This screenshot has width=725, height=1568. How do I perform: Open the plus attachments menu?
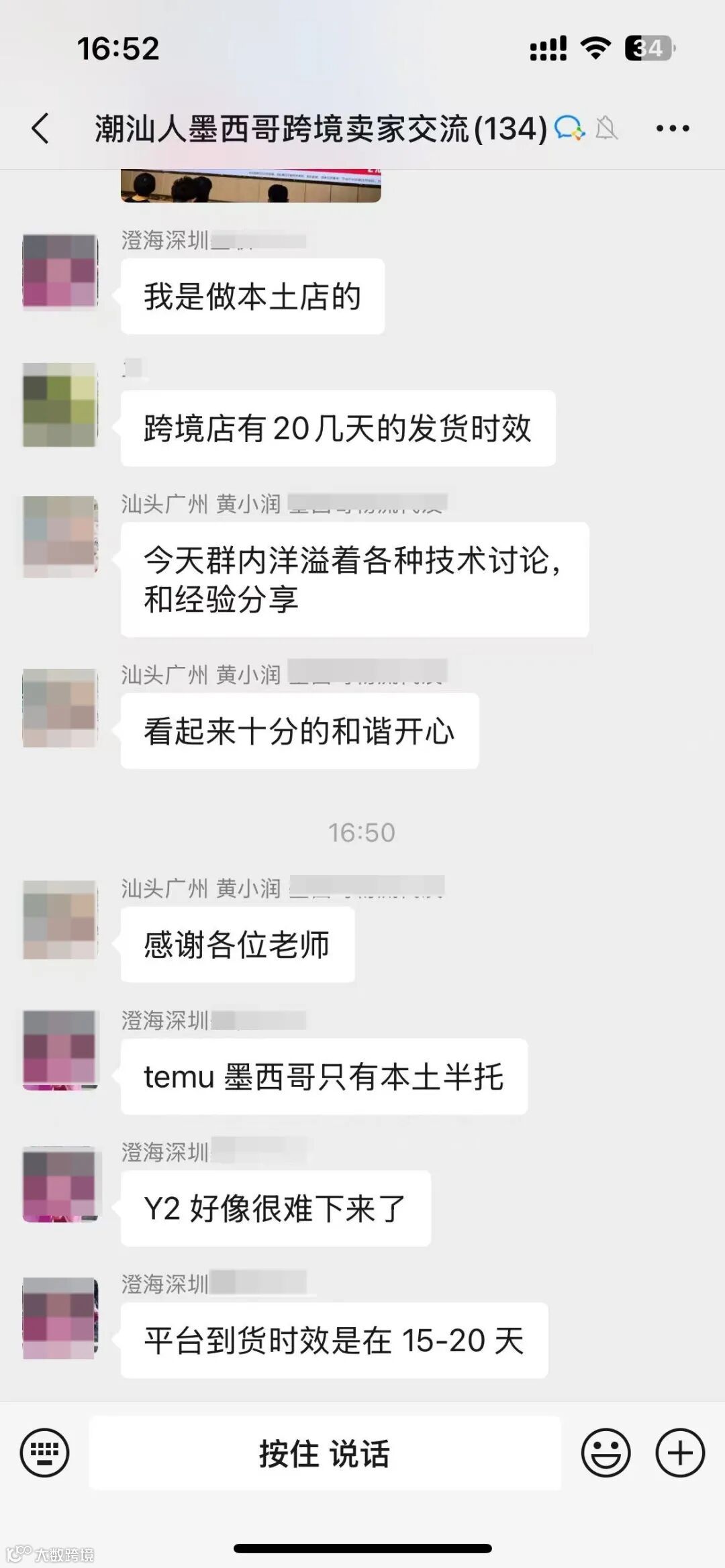680,1453
